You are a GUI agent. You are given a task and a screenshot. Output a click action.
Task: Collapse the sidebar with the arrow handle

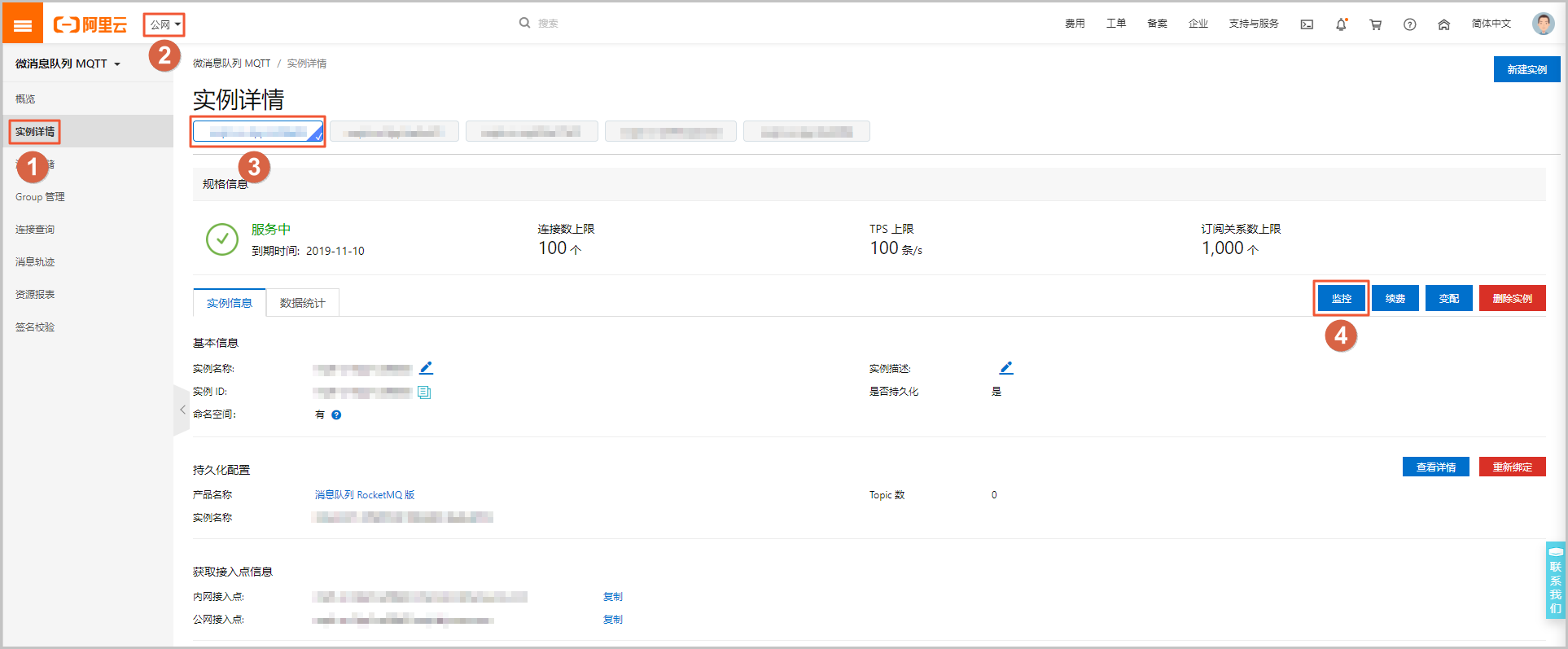point(182,410)
